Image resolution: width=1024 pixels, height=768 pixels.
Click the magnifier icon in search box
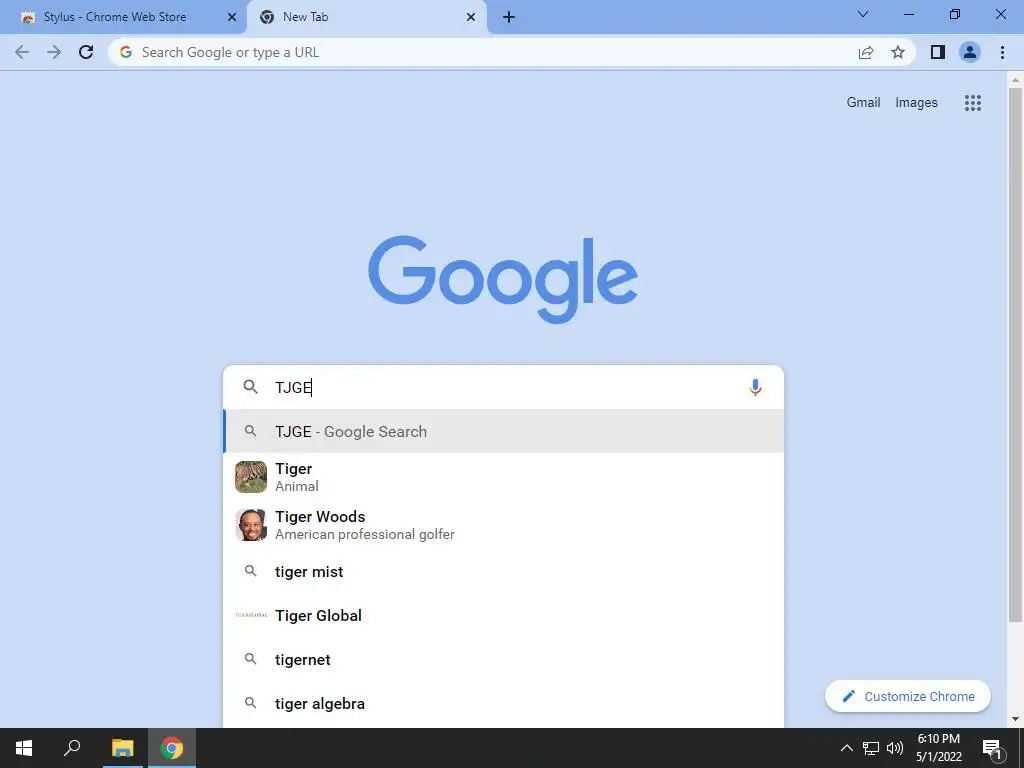pos(250,387)
